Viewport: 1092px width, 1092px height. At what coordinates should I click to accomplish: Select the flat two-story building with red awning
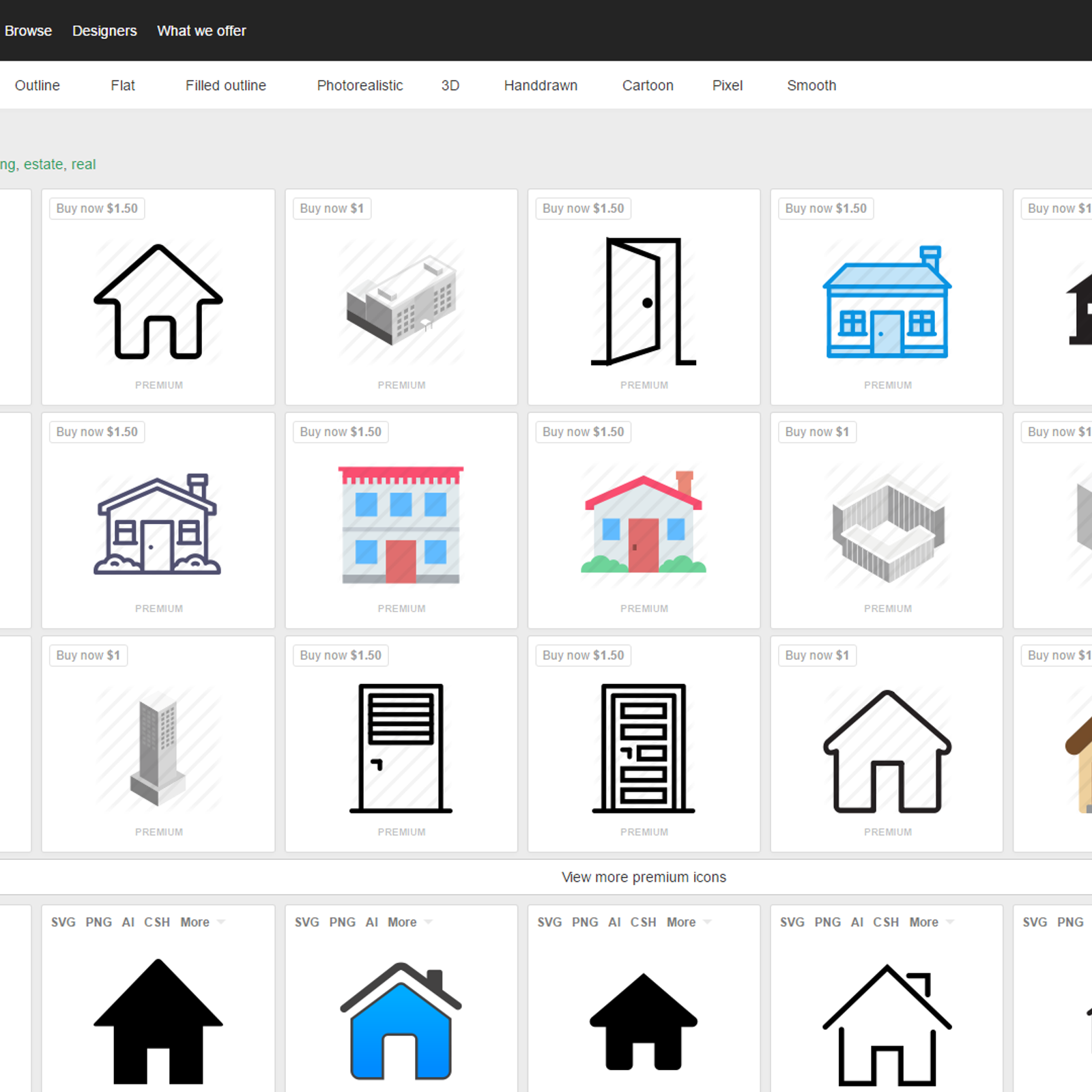pyautogui.click(x=401, y=524)
